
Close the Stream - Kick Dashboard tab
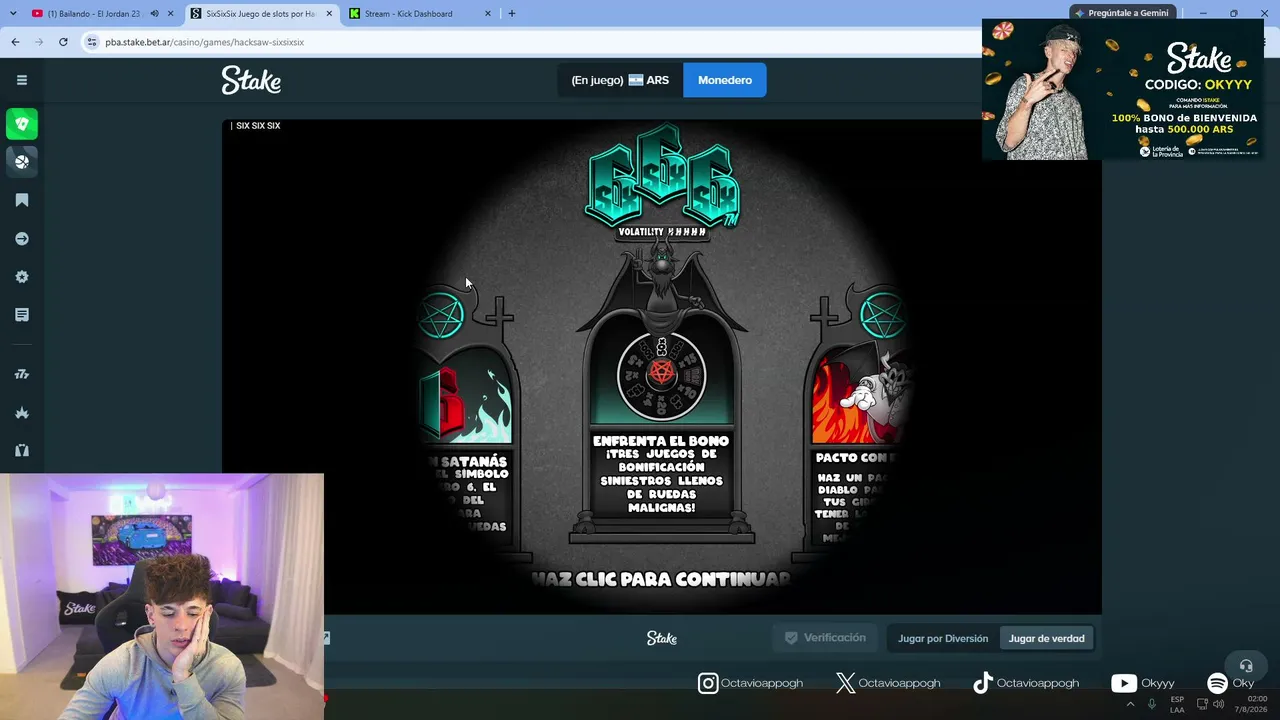tap(488, 14)
